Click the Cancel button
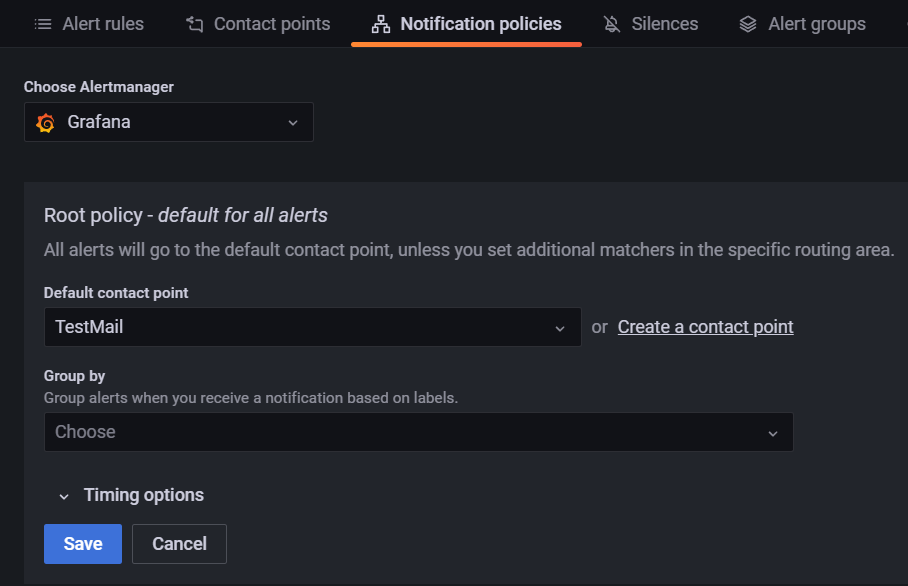Screen dimensions: 908x586 [179, 544]
